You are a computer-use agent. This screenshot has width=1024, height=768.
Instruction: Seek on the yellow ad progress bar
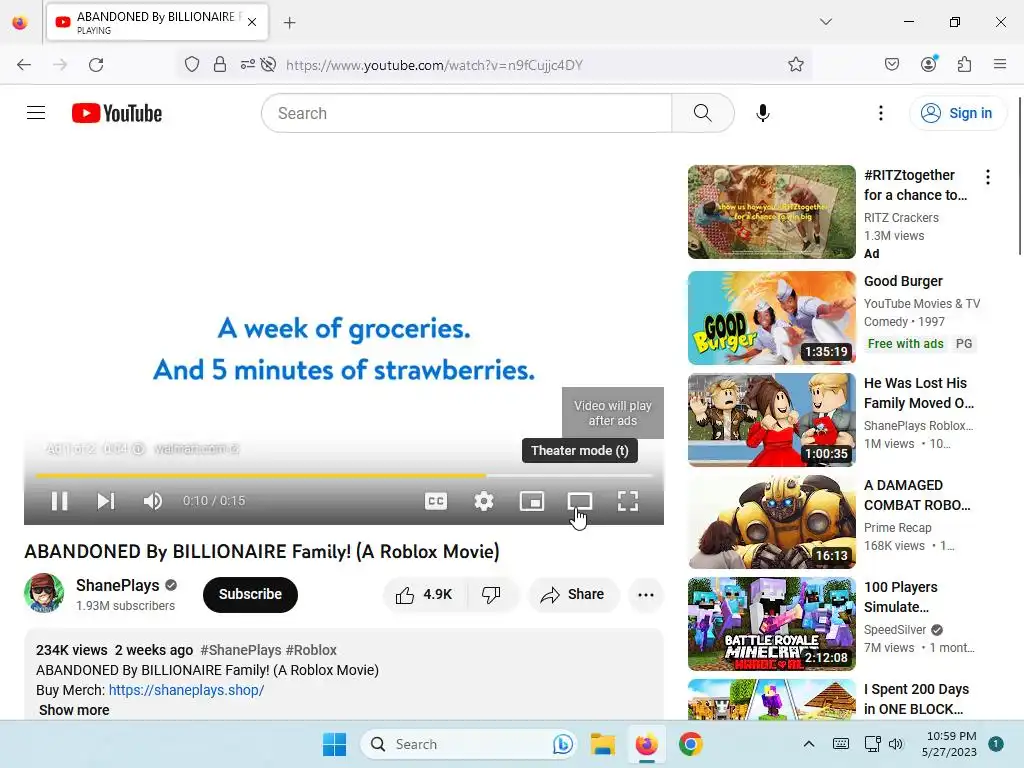click(344, 475)
